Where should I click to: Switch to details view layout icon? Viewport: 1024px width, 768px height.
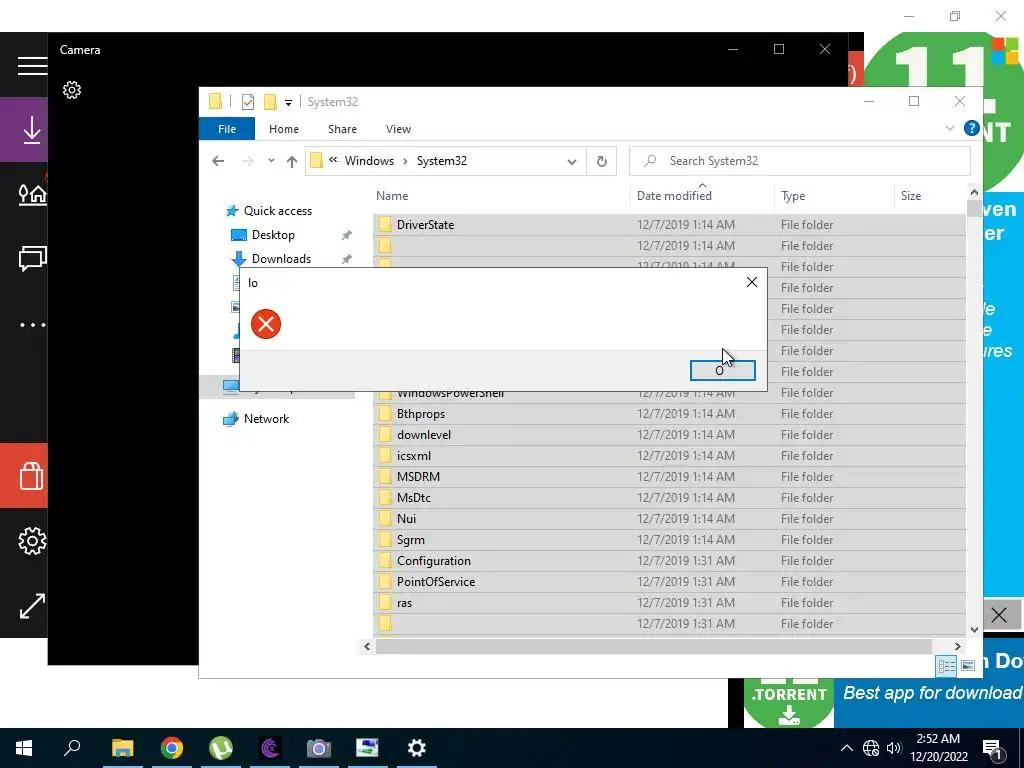click(x=946, y=665)
